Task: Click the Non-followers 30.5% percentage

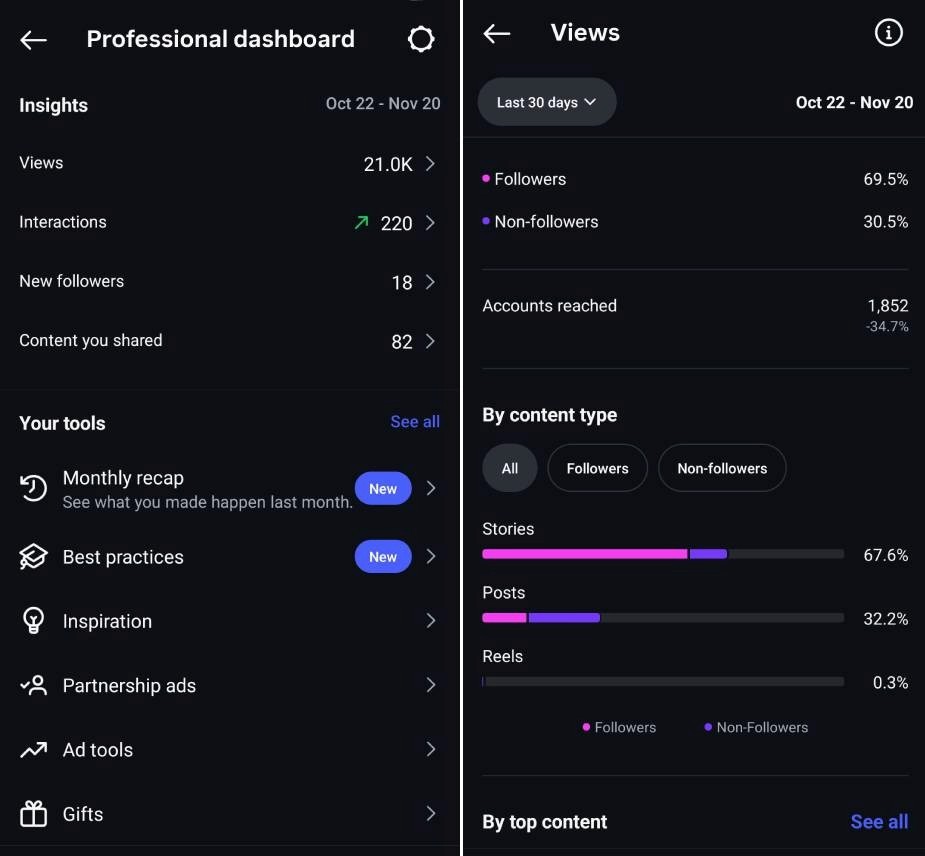Action: tap(885, 221)
